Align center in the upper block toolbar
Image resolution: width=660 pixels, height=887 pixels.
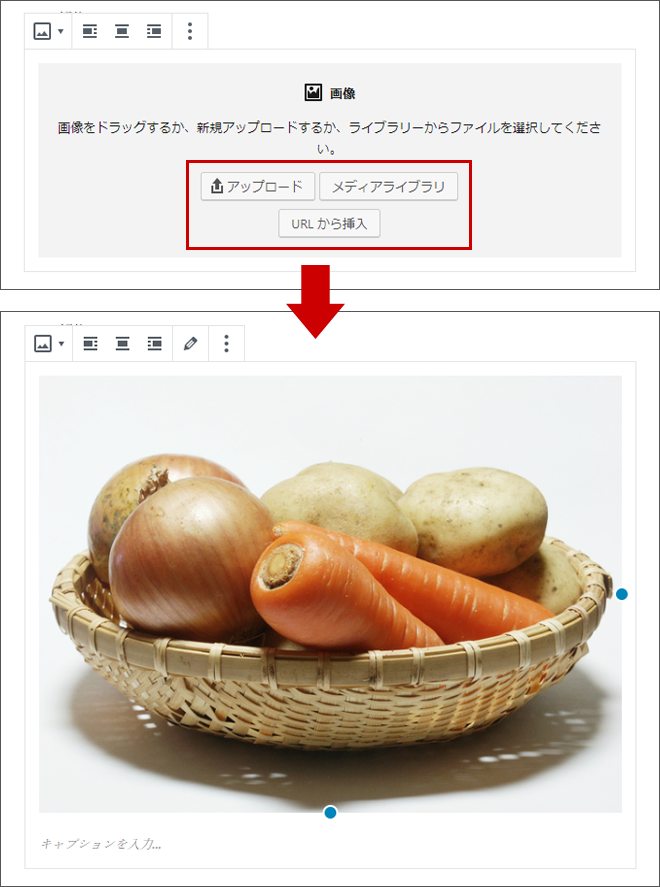pyautogui.click(x=122, y=31)
